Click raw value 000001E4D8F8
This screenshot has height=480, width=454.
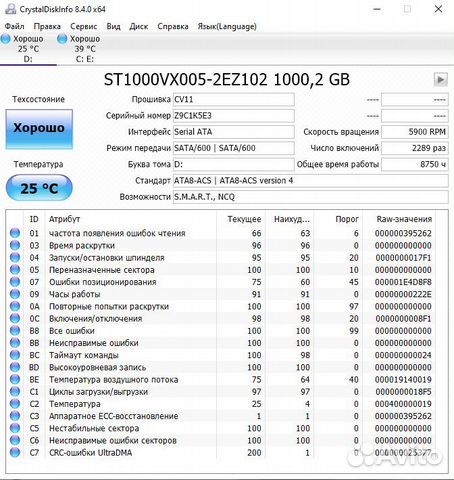tap(403, 282)
